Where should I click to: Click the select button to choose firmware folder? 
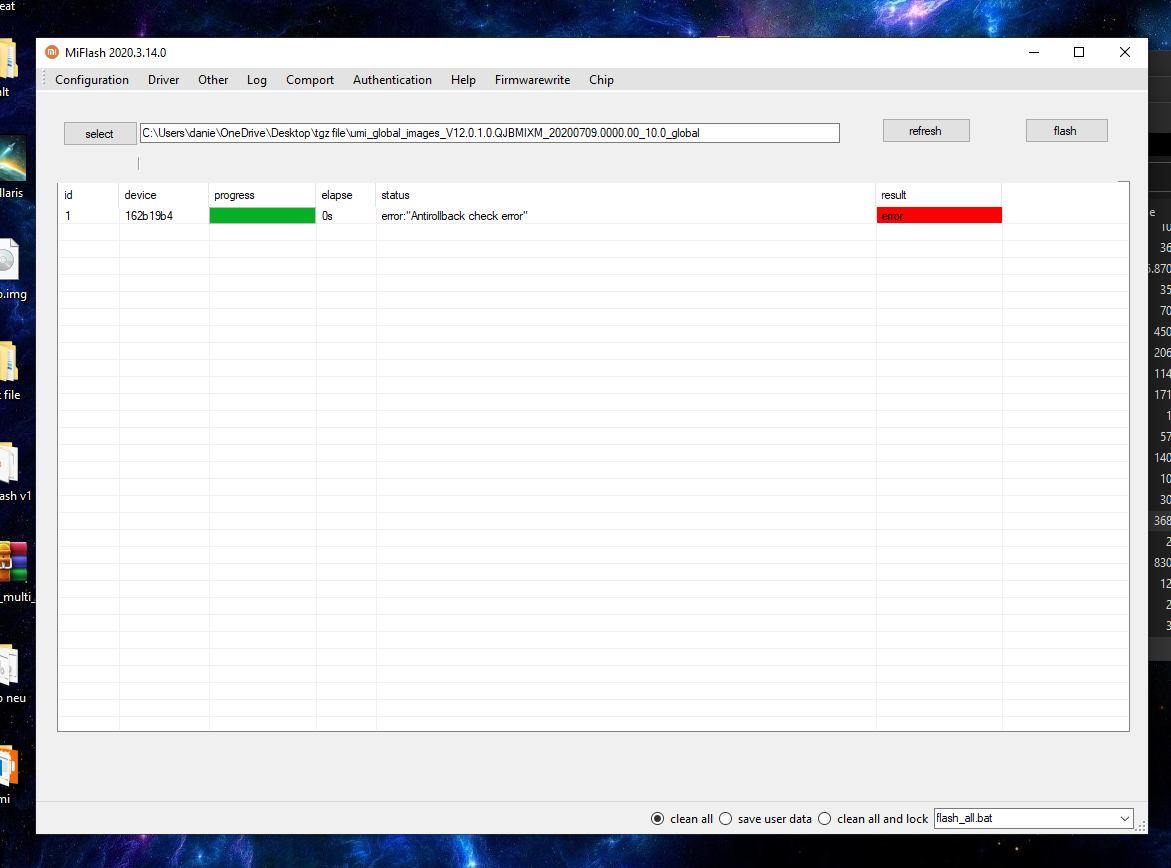100,134
